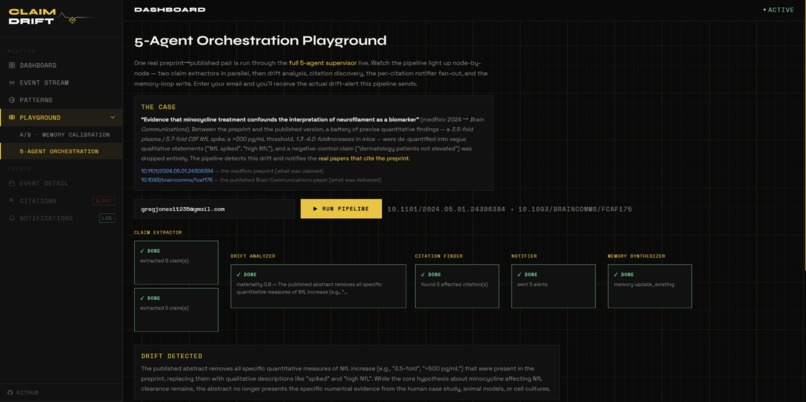
Task: Click the ACTIVE status indicator
Action: click(778, 10)
